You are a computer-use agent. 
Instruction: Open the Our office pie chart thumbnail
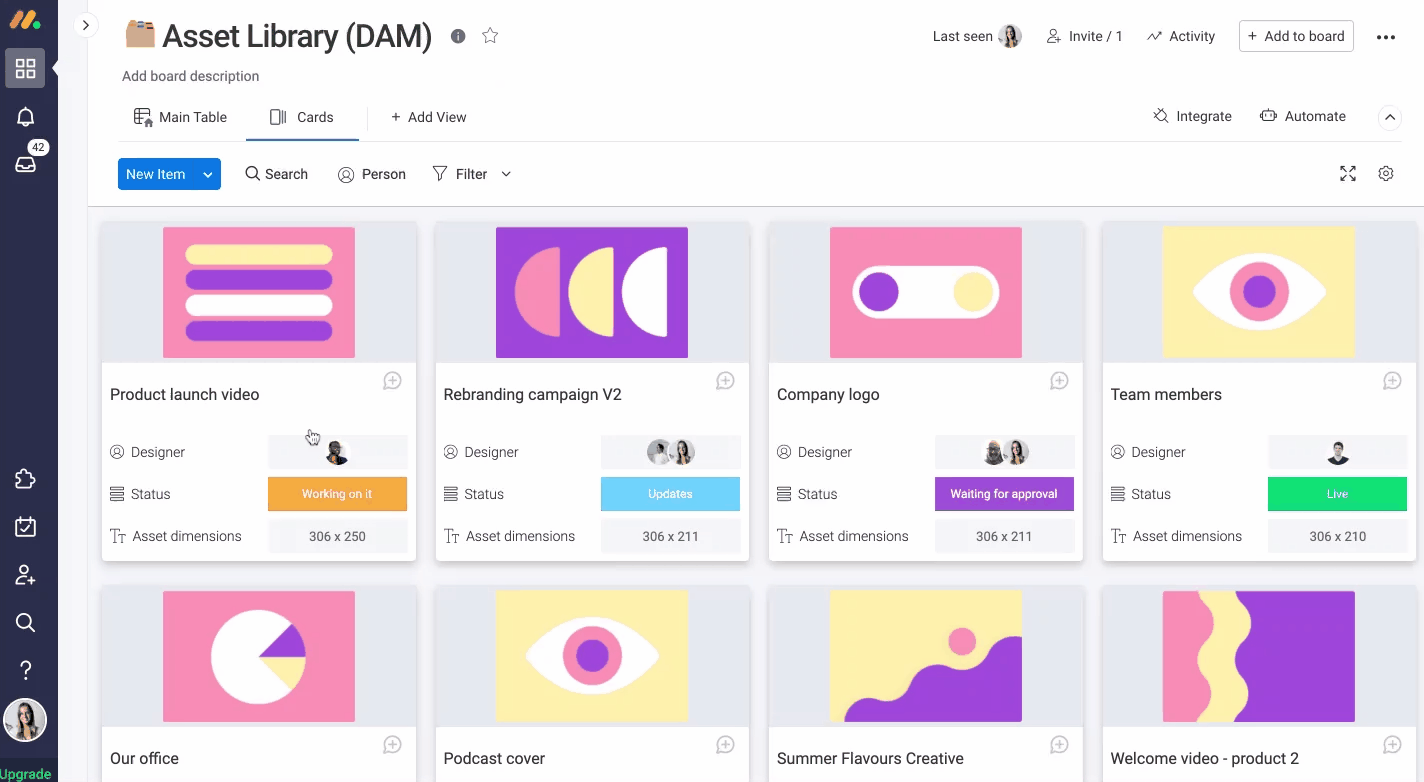click(x=259, y=656)
